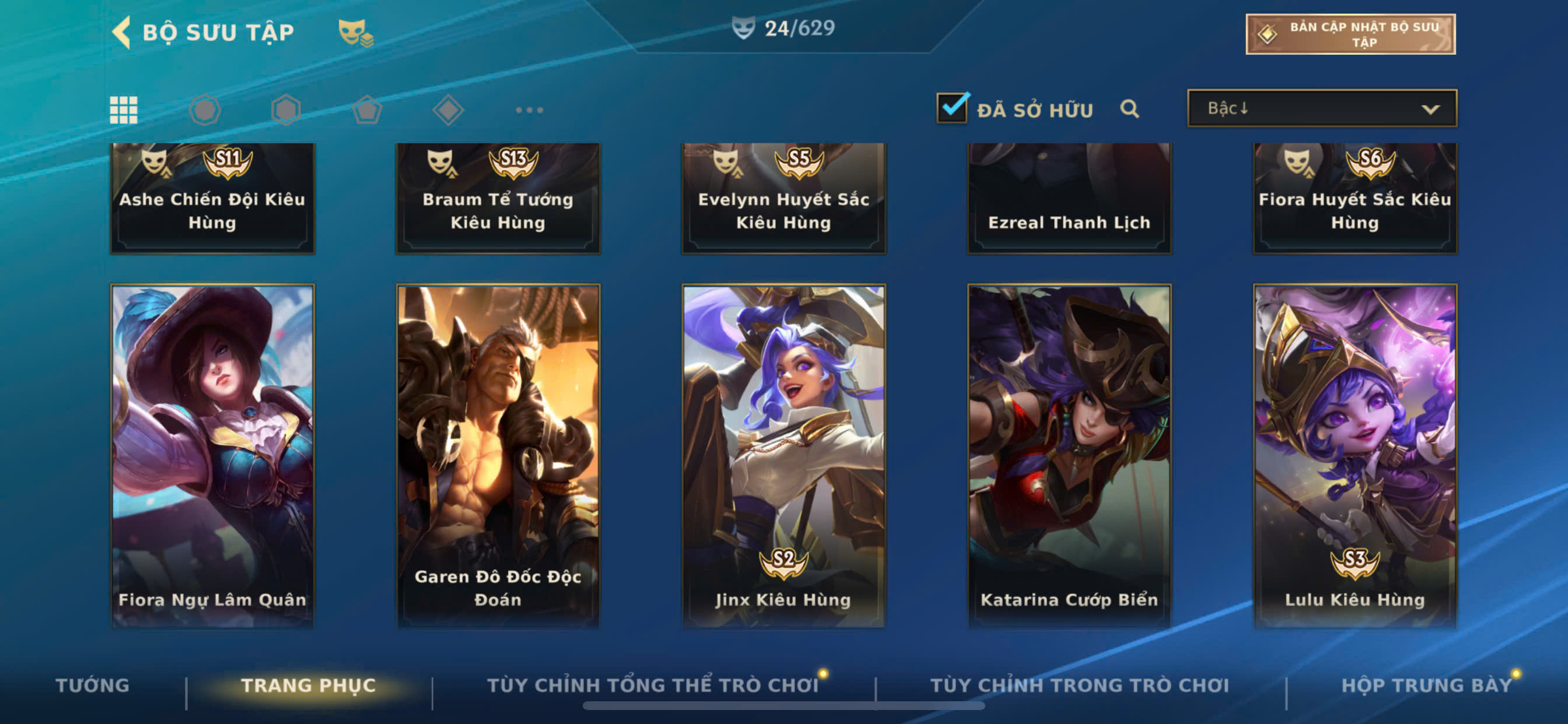
Task: Select the Jinx Kiêu Hùng skin card
Action: click(783, 456)
